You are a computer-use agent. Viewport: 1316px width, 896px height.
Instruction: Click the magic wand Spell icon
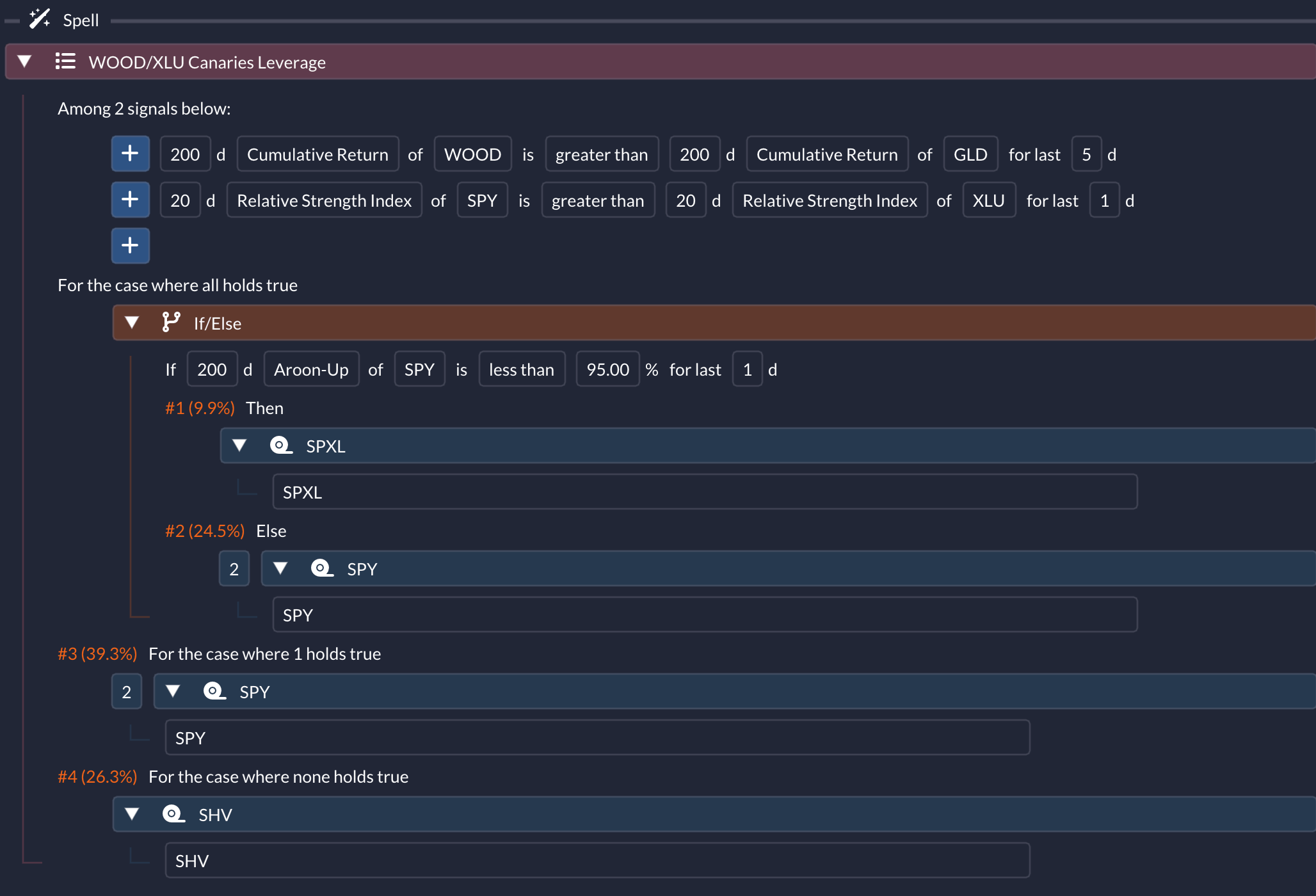tap(39, 19)
